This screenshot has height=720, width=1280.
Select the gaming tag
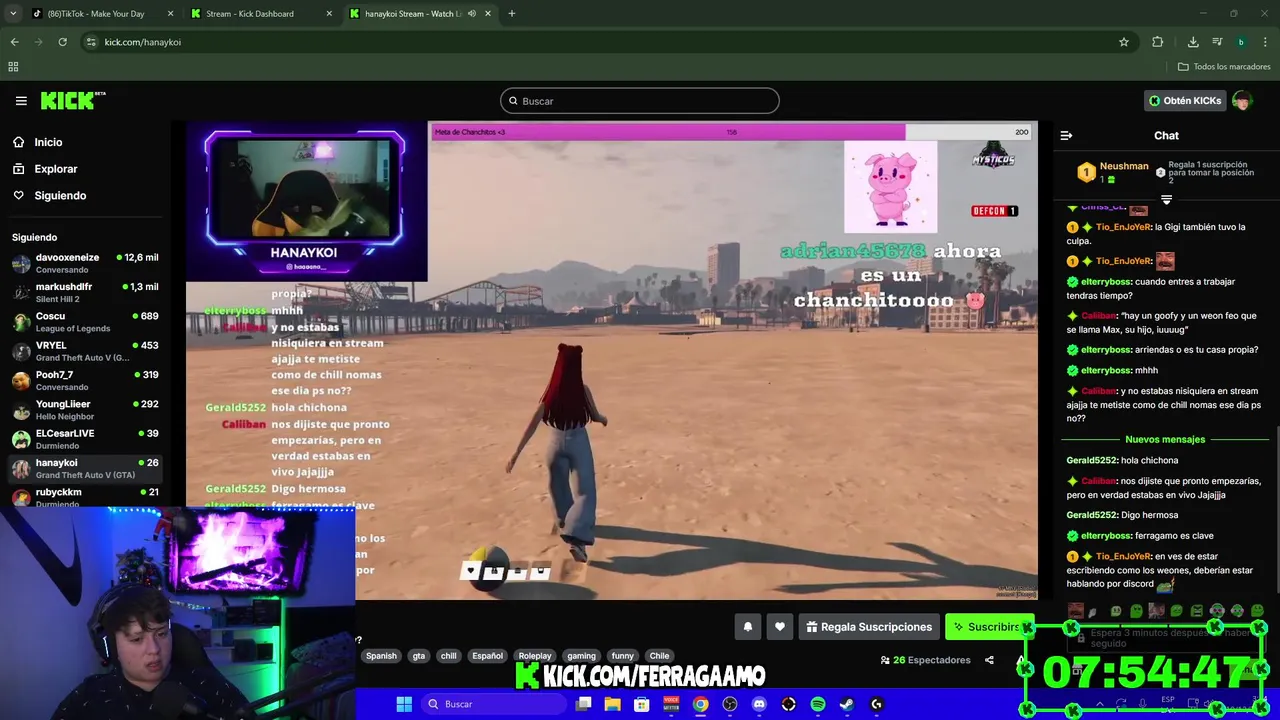point(581,656)
